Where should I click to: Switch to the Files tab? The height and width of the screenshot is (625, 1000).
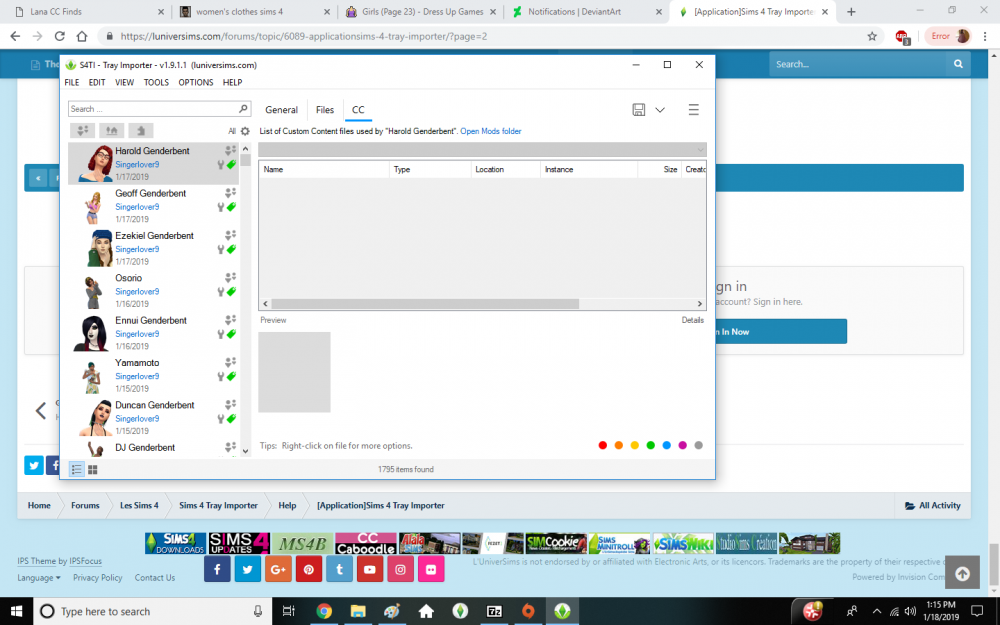pyautogui.click(x=325, y=110)
